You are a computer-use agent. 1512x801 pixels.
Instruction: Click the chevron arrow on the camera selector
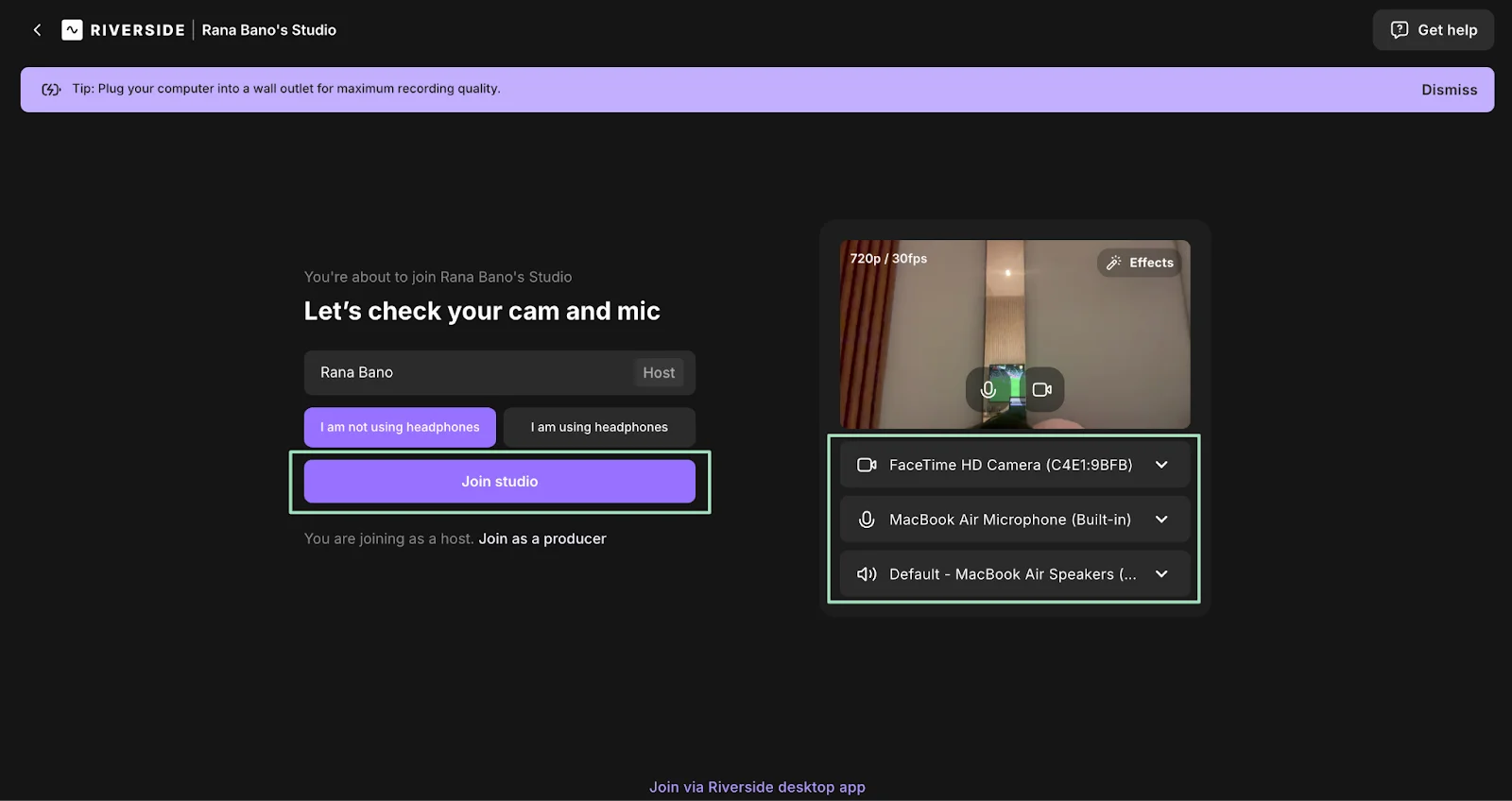[1161, 465]
